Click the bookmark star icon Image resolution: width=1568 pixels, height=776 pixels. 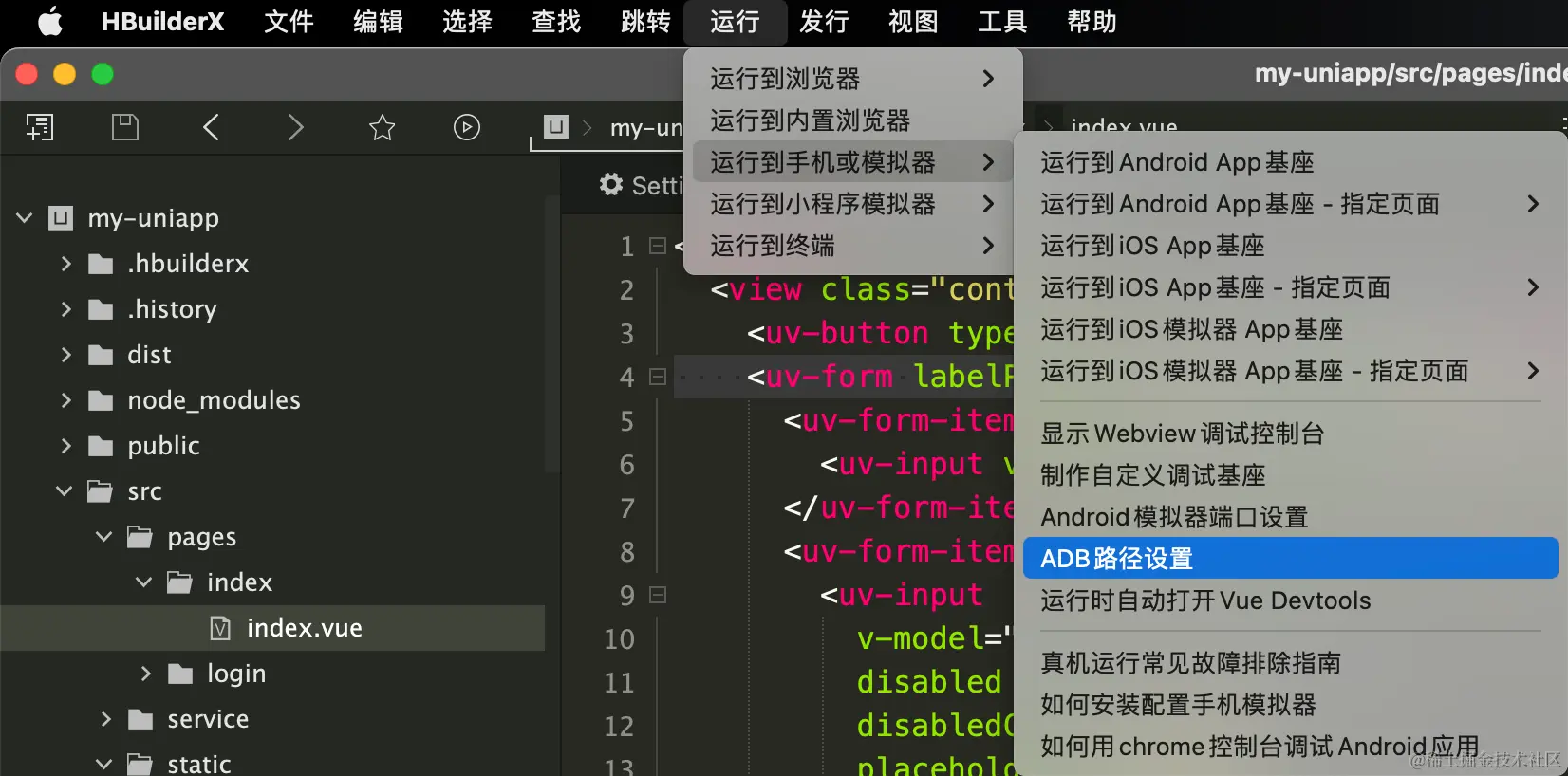click(382, 127)
